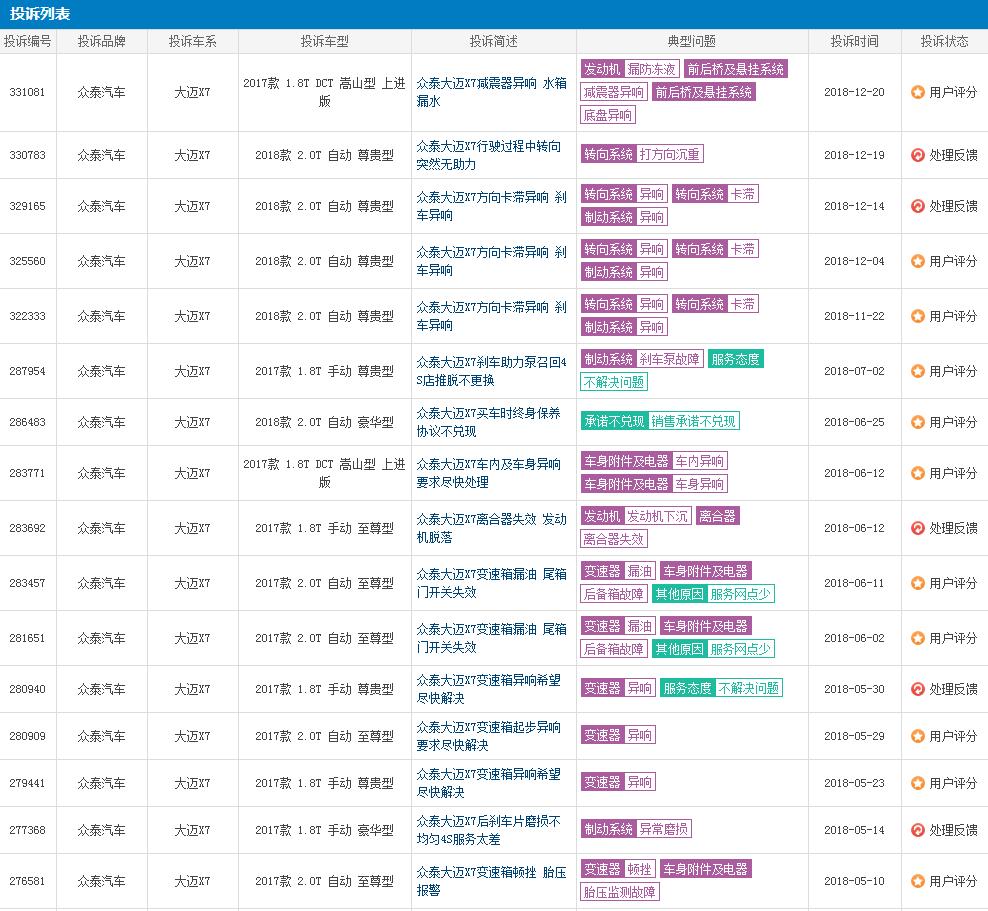Click model 2017款 1.8T 手动 至尊型
This screenshot has width=988, height=911.
(x=325, y=528)
